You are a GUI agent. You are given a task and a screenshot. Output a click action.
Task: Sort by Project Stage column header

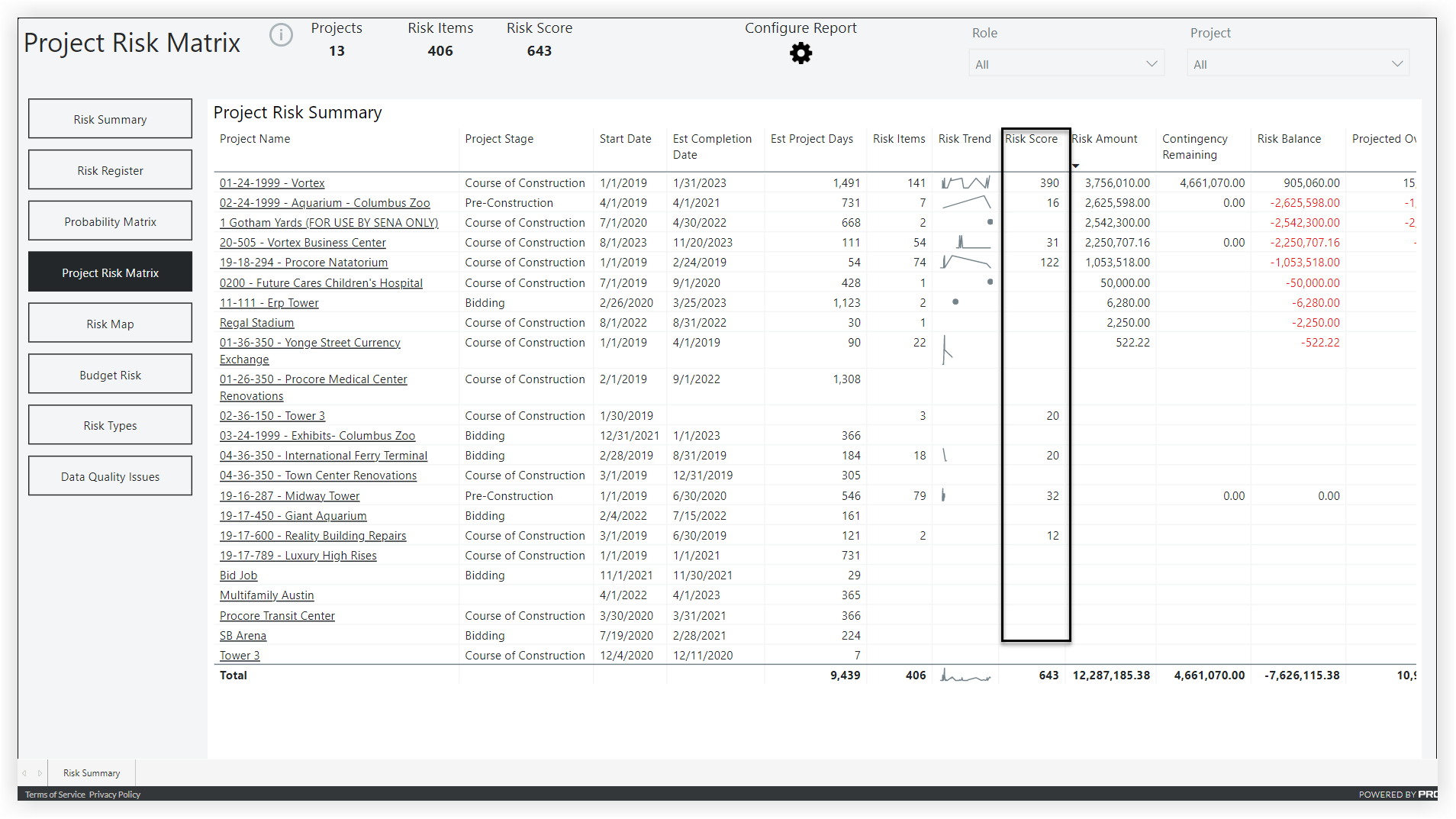pyautogui.click(x=499, y=139)
